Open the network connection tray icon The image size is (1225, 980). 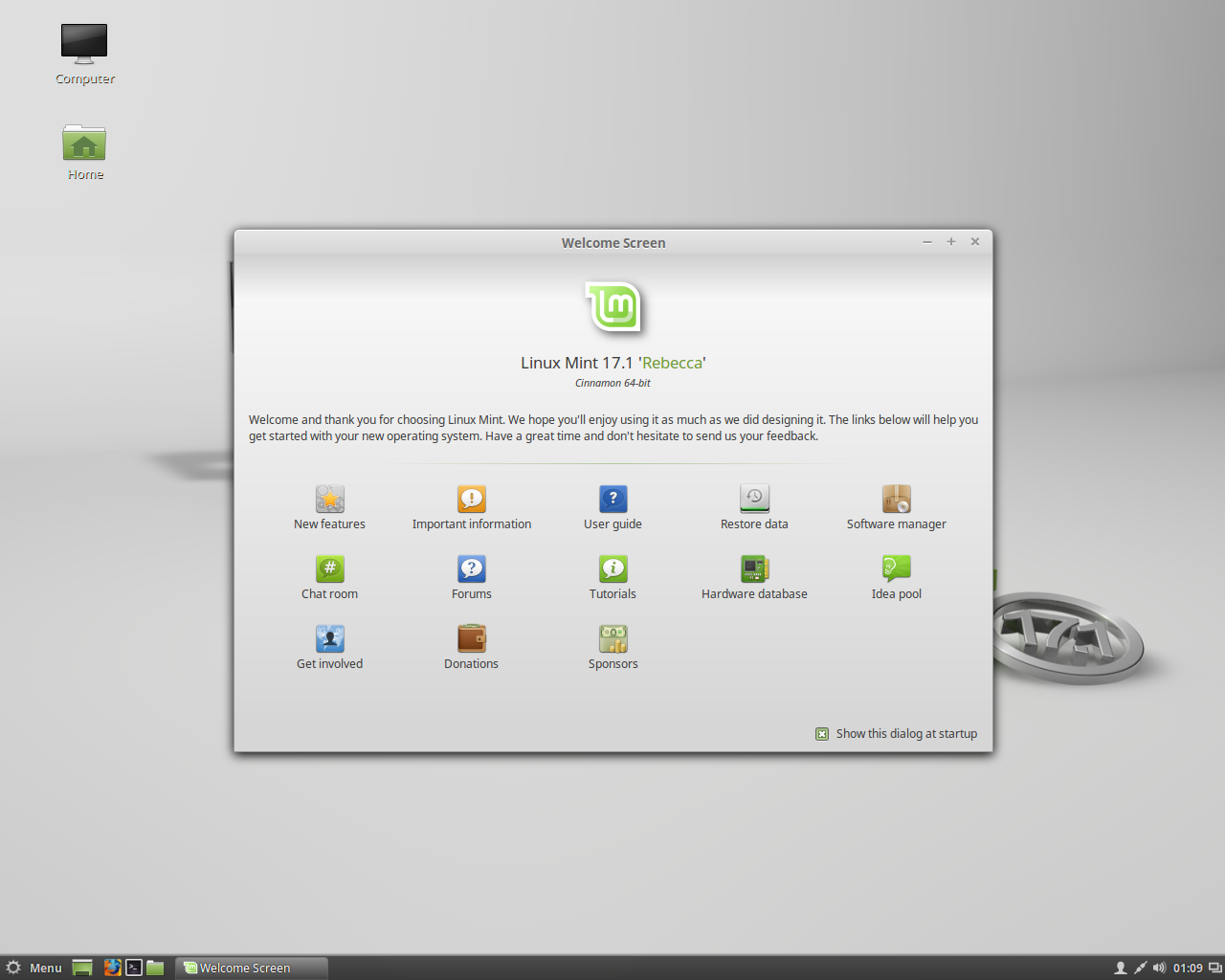click(x=1140, y=968)
